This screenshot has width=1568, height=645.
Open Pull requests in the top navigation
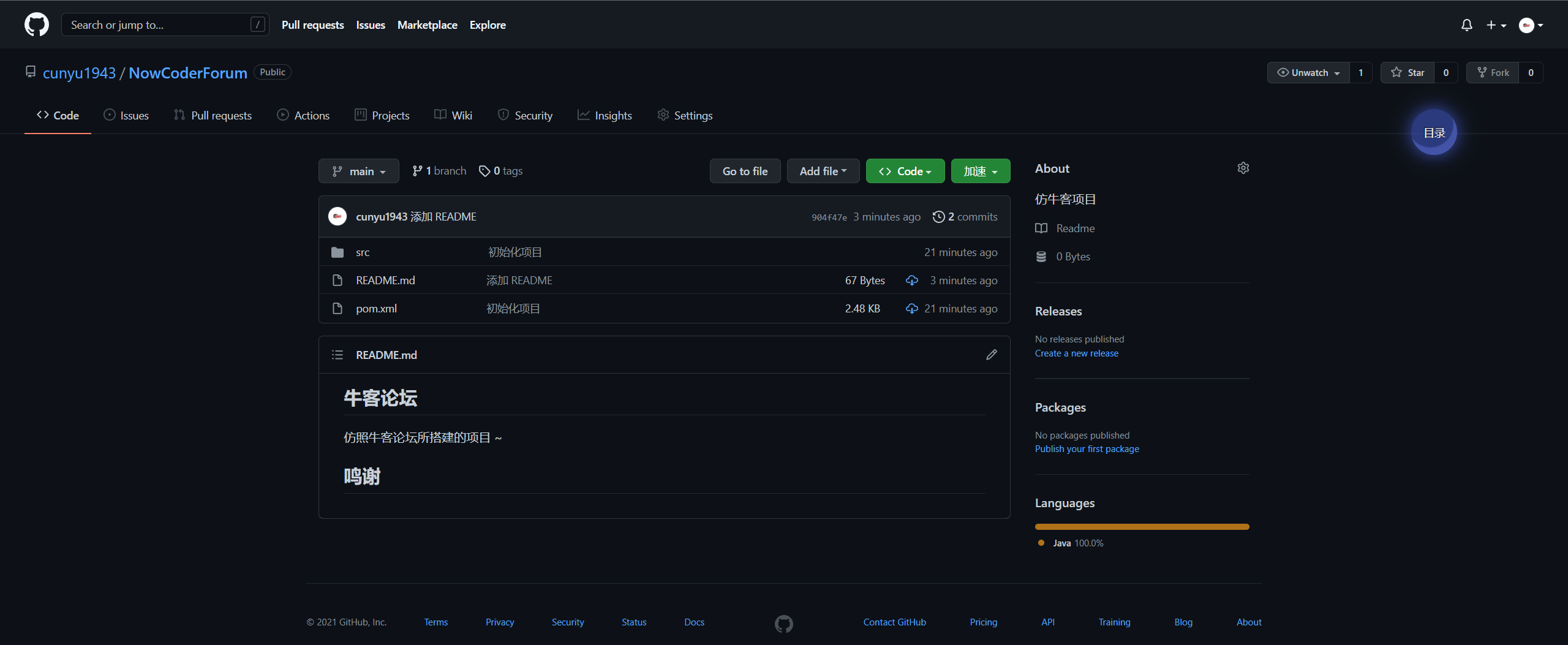tap(313, 25)
